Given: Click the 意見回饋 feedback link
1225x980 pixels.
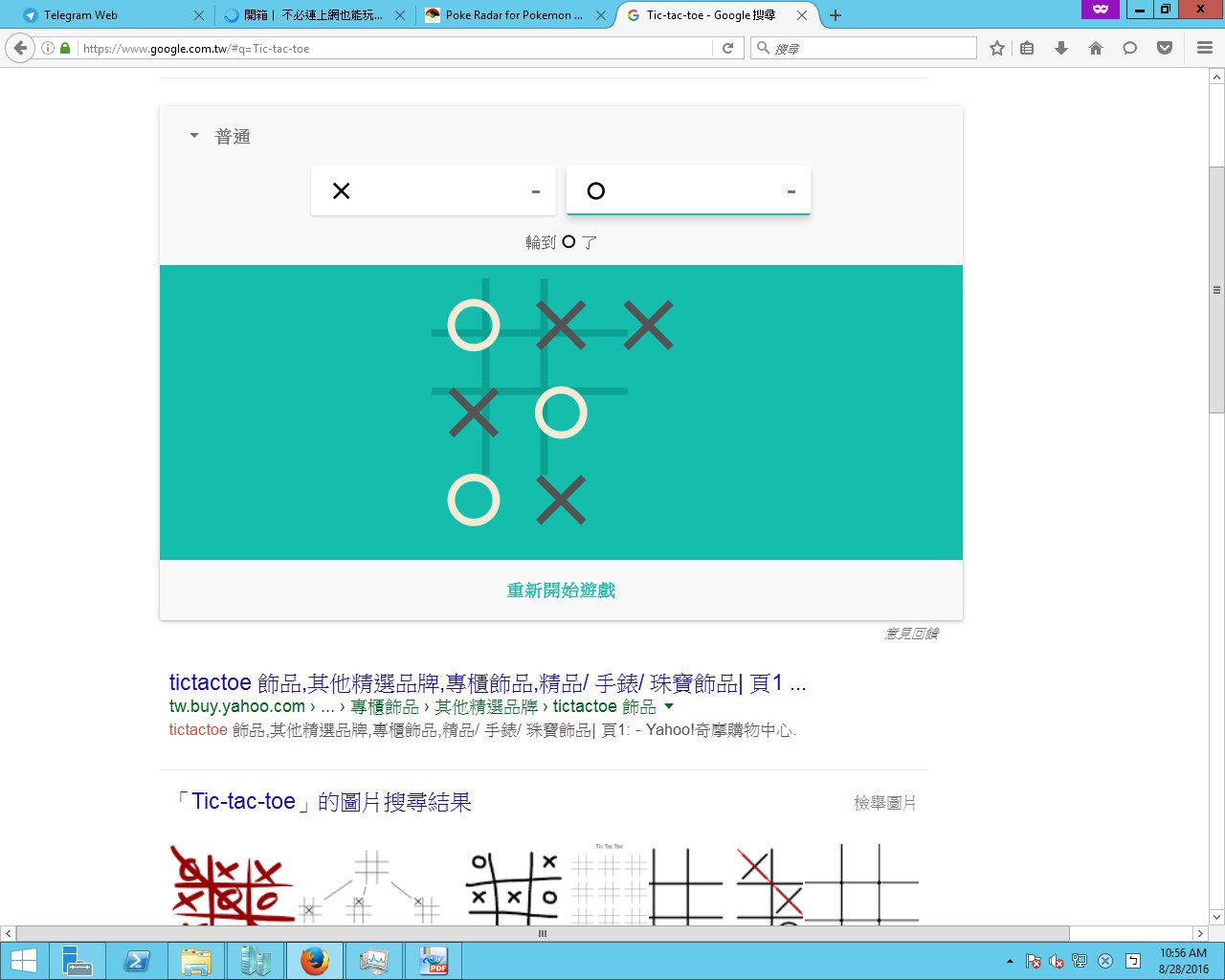Looking at the screenshot, I should (911, 634).
